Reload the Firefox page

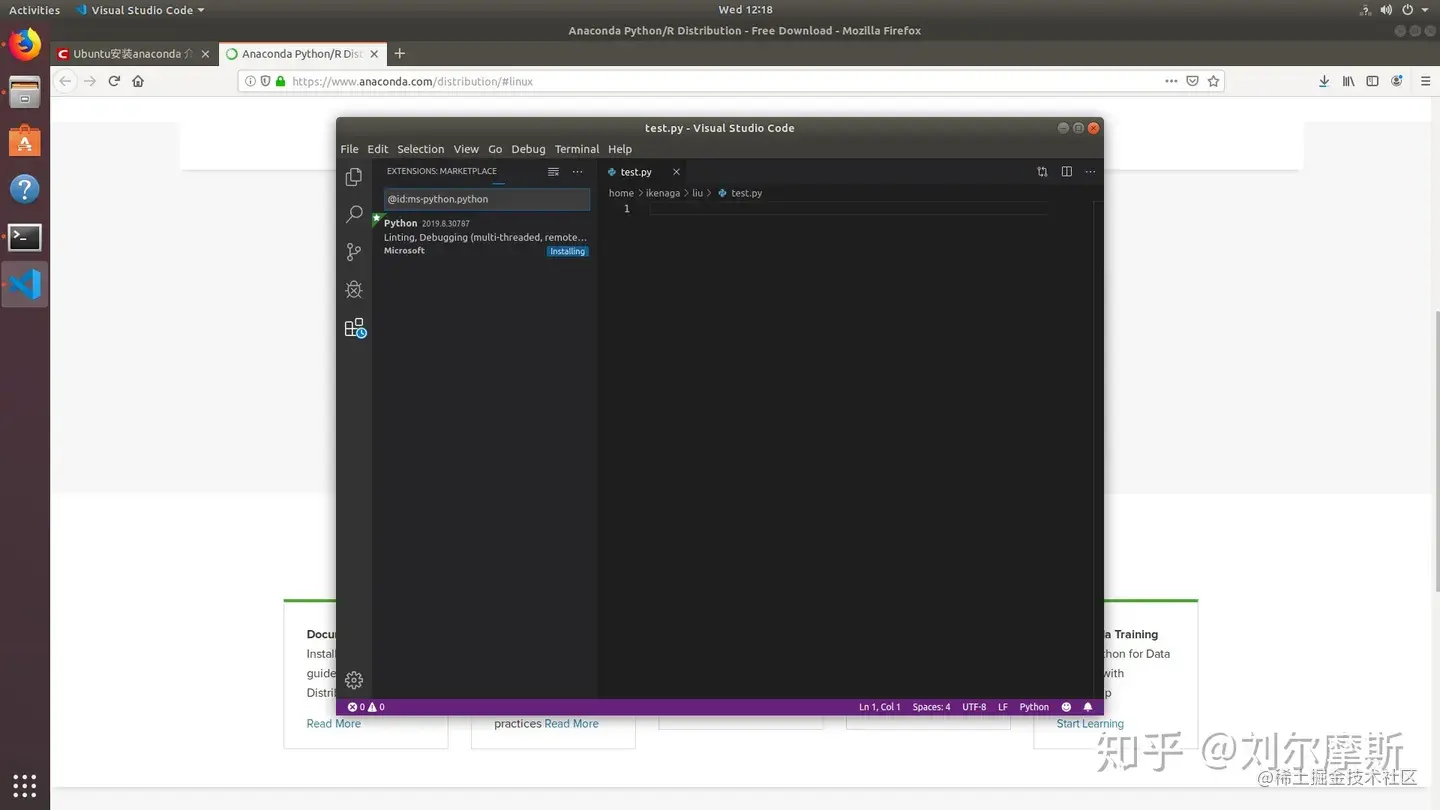(x=114, y=81)
